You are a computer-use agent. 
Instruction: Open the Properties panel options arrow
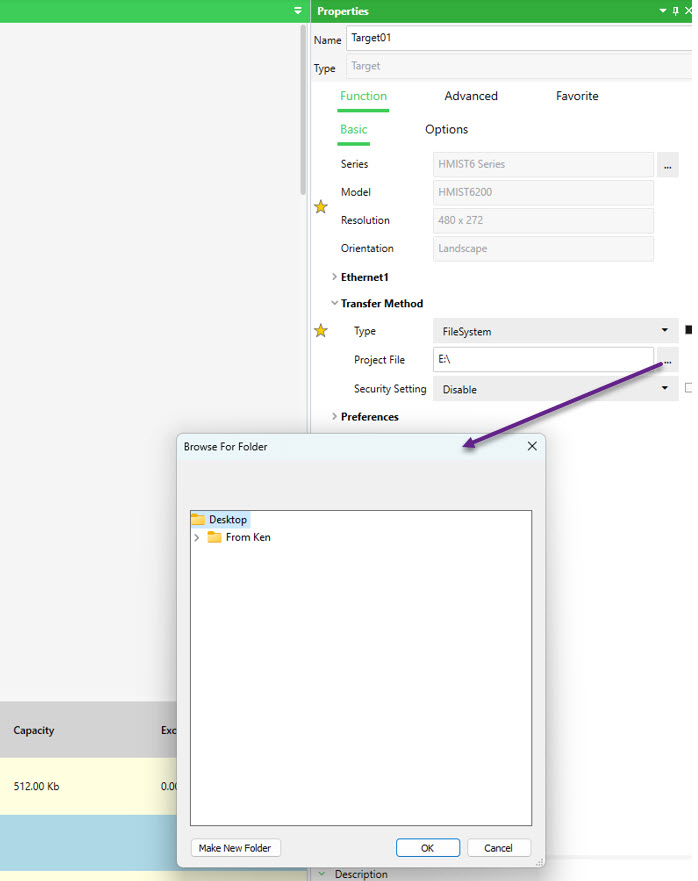pos(663,11)
